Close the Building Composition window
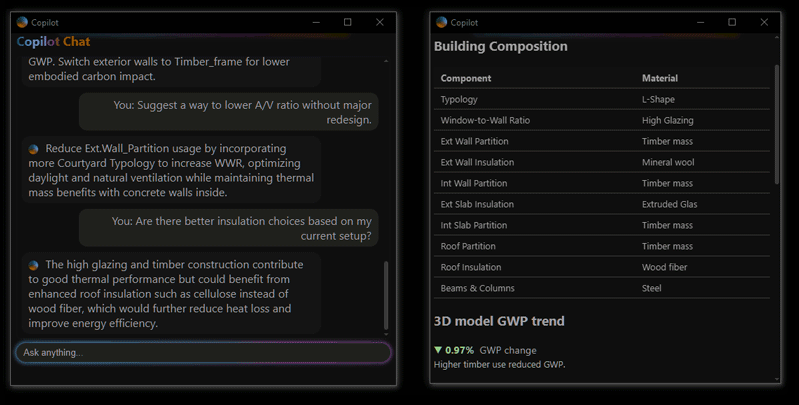799x405 pixels. [764, 22]
